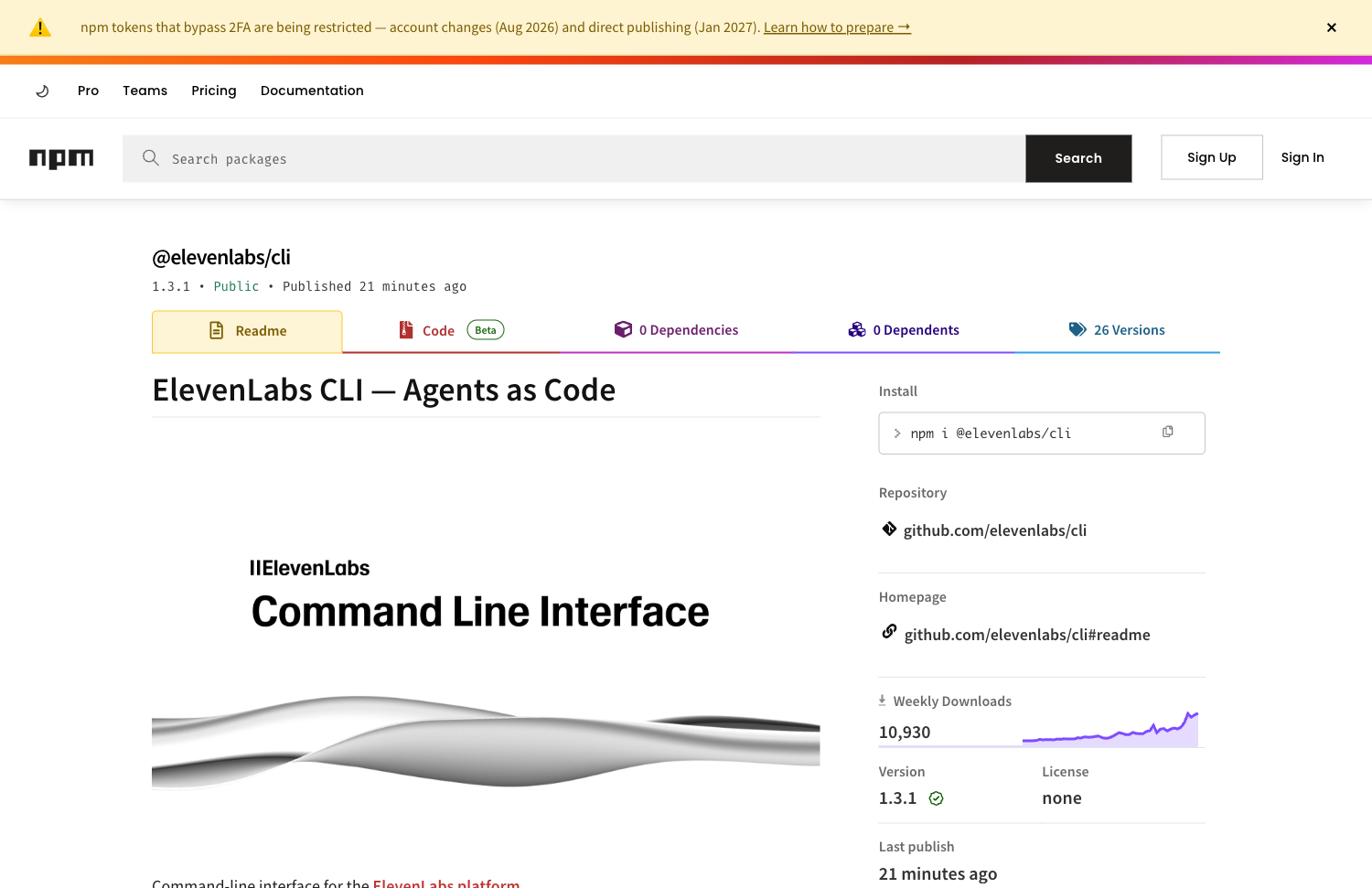Click the yellow warning triangle icon
This screenshot has width=1372, height=888.
40,27
